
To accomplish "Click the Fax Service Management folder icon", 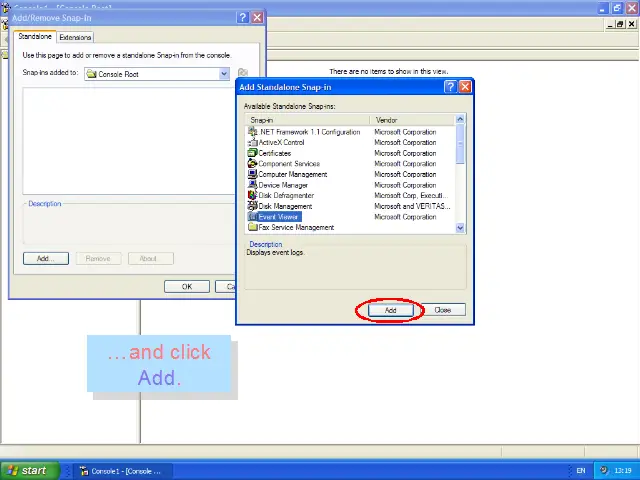I will point(253,227).
